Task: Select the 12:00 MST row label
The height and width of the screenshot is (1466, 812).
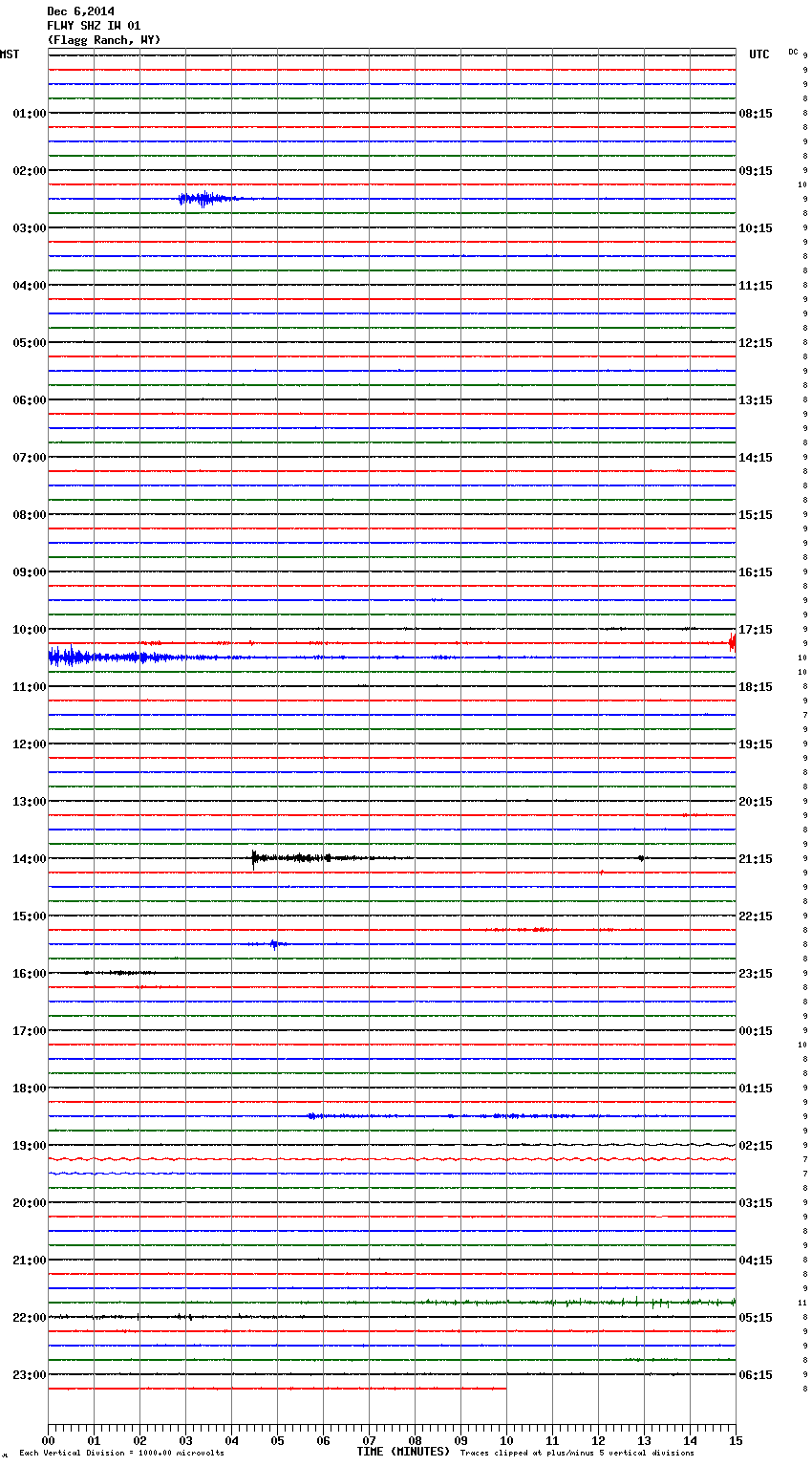Action: point(30,744)
